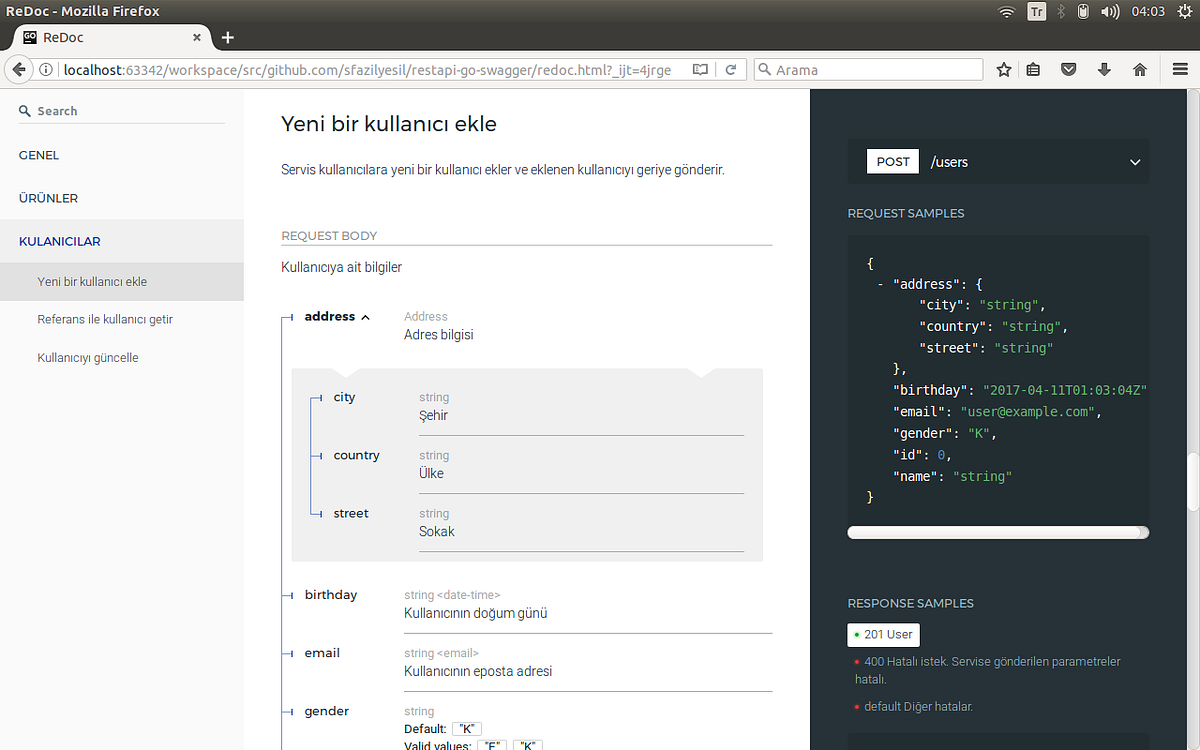Open Kullanıcıyı güncelle
Image resolution: width=1200 pixels, height=750 pixels.
[x=90, y=357]
